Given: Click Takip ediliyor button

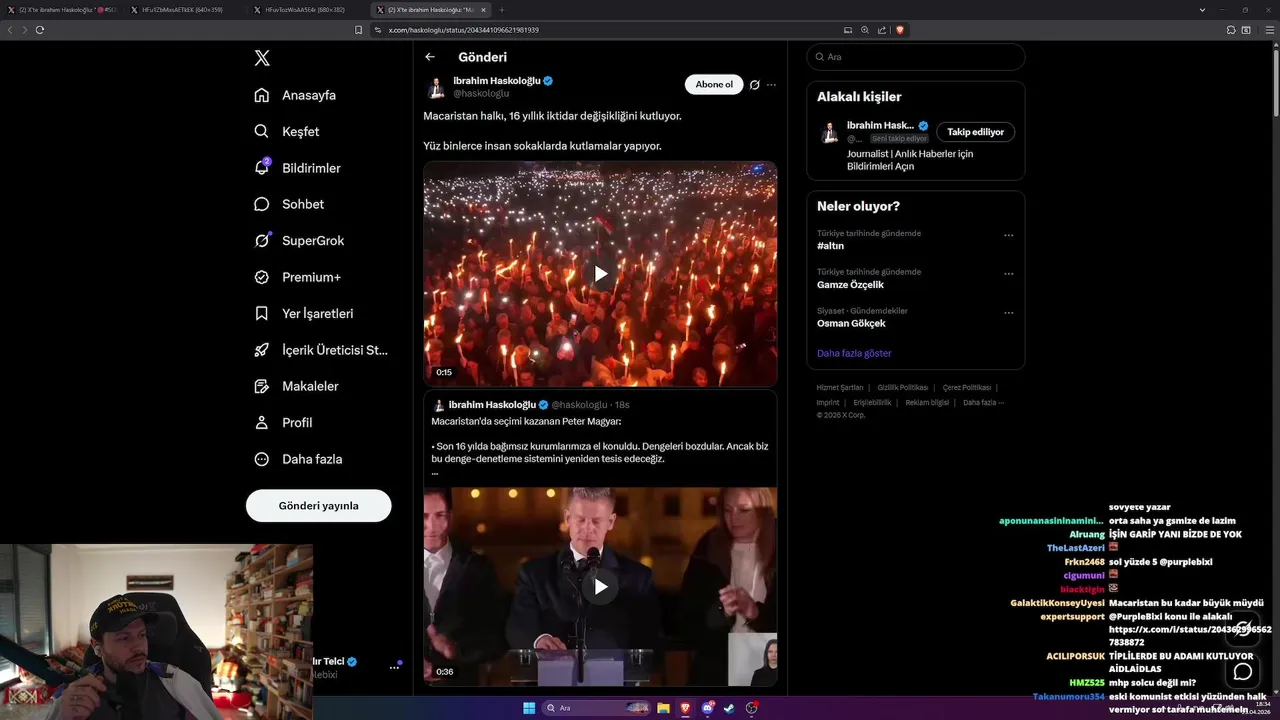Looking at the screenshot, I should tap(975, 132).
